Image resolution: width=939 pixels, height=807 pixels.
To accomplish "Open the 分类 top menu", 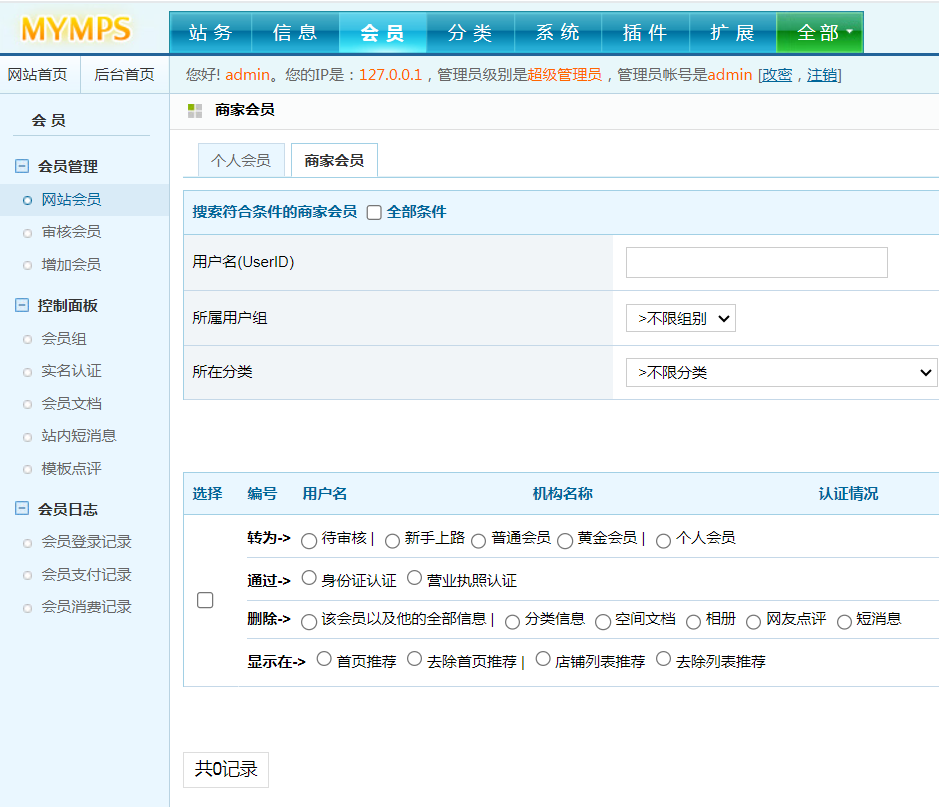I will pyautogui.click(x=470, y=32).
